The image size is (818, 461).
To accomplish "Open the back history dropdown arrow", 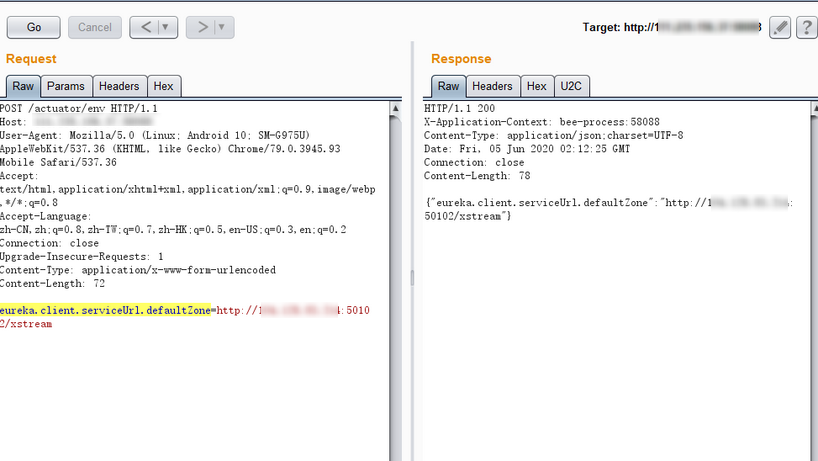I will 166,27.
